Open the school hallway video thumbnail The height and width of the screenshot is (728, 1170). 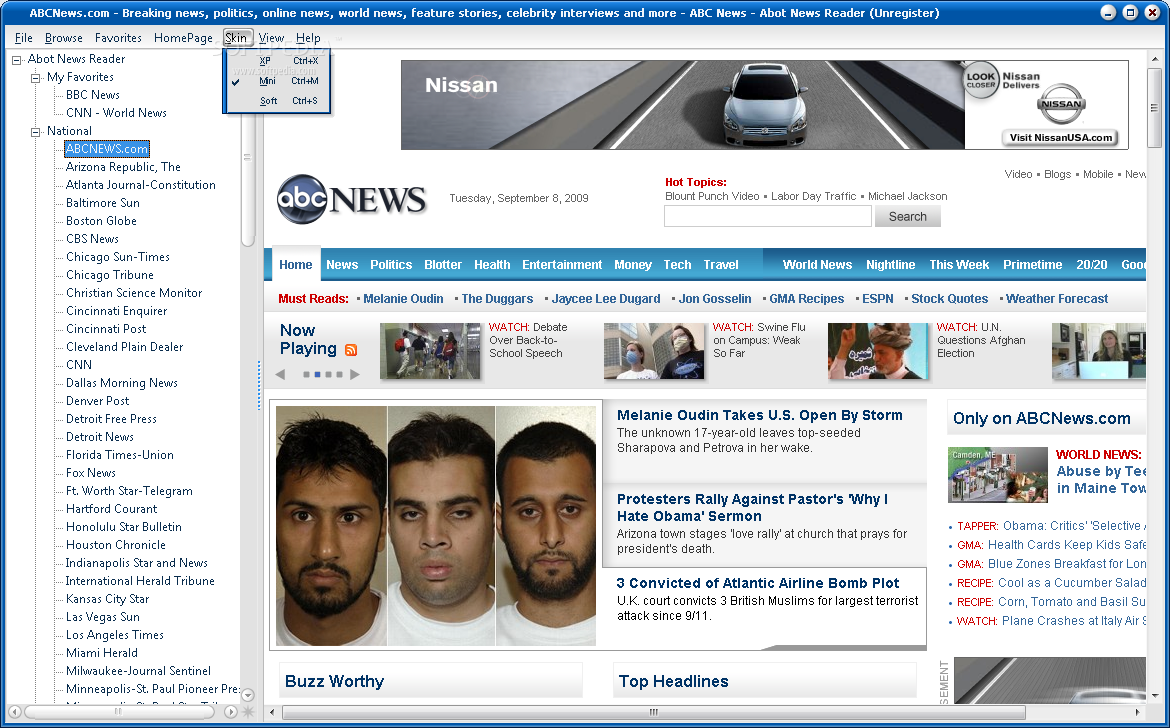(x=430, y=351)
